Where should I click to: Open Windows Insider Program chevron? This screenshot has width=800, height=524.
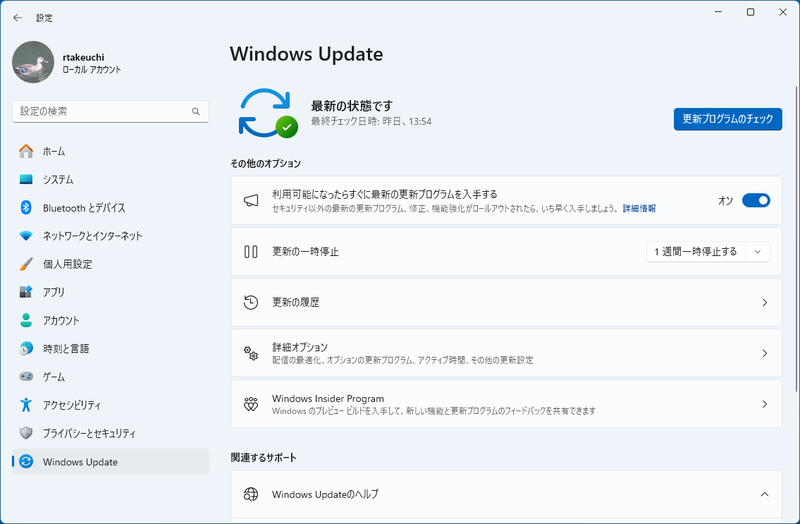(764, 404)
